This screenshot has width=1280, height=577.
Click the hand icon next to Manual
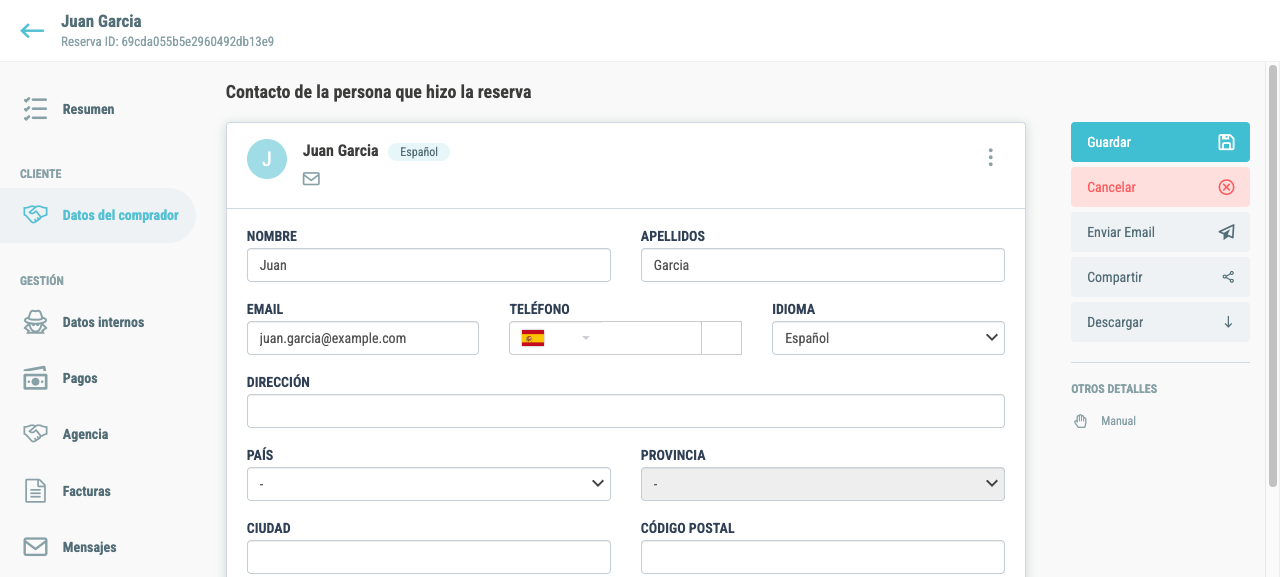(1080, 421)
